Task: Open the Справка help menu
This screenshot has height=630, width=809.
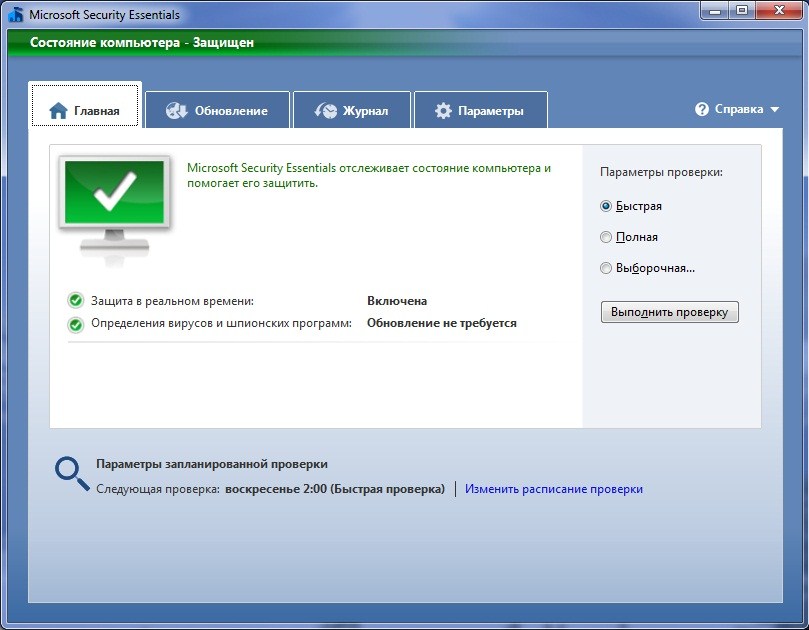Action: point(737,109)
